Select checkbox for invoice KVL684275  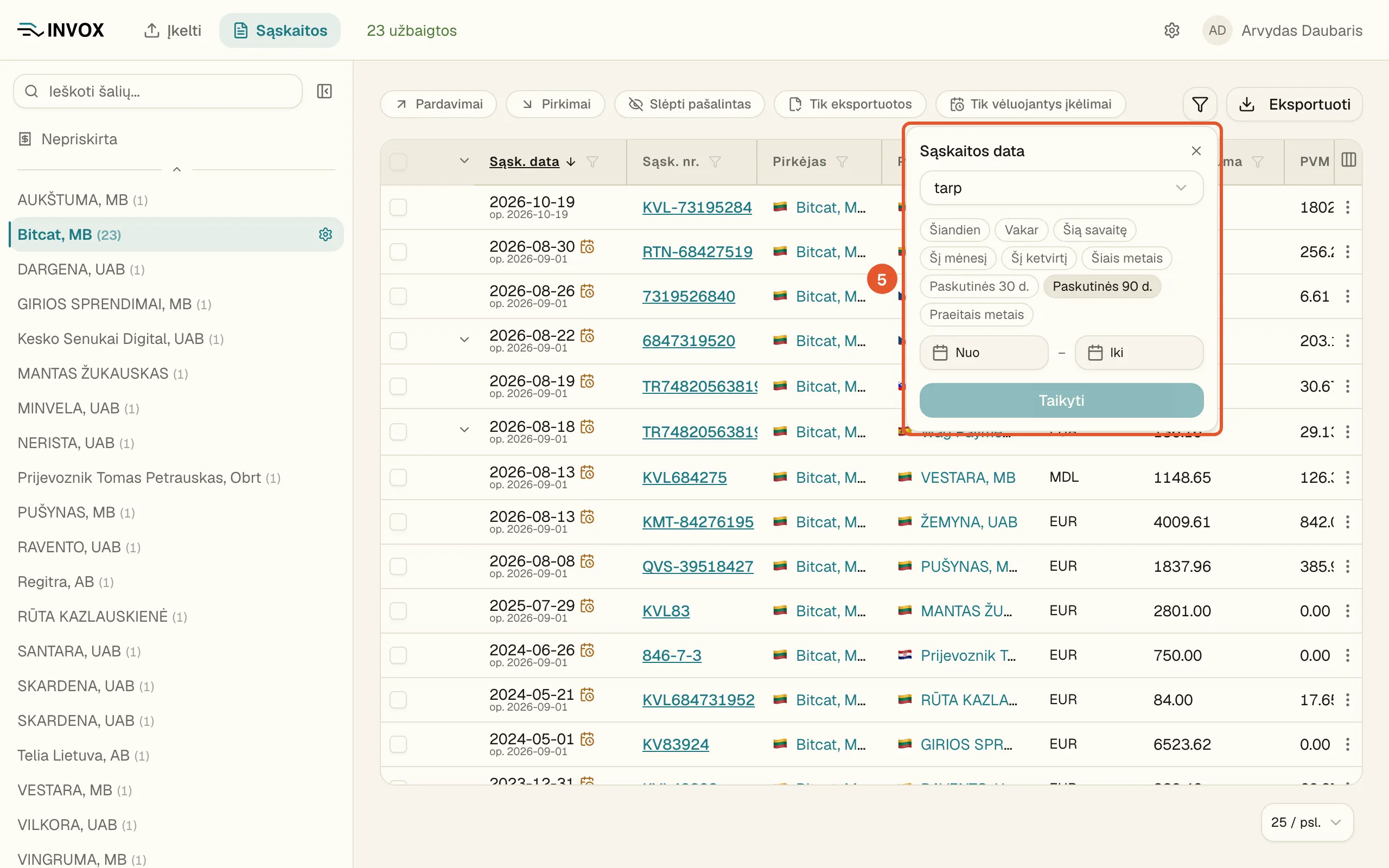(x=398, y=477)
